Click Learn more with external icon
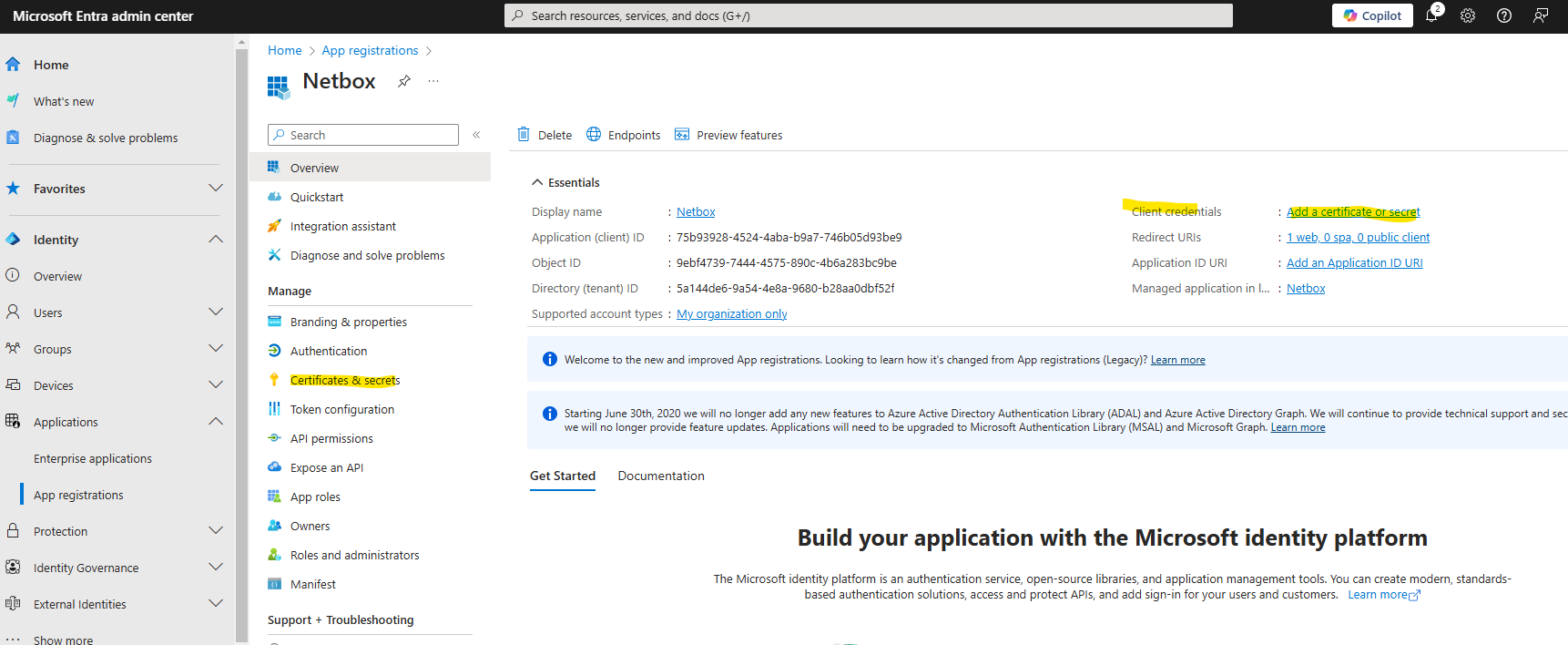Viewport: 1568px width, 645px height. (1384, 595)
